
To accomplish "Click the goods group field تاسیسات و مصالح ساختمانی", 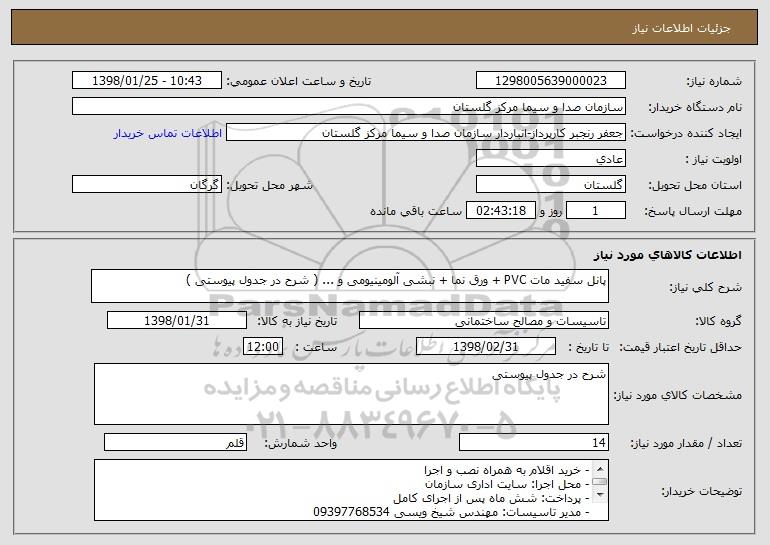I will [484, 321].
